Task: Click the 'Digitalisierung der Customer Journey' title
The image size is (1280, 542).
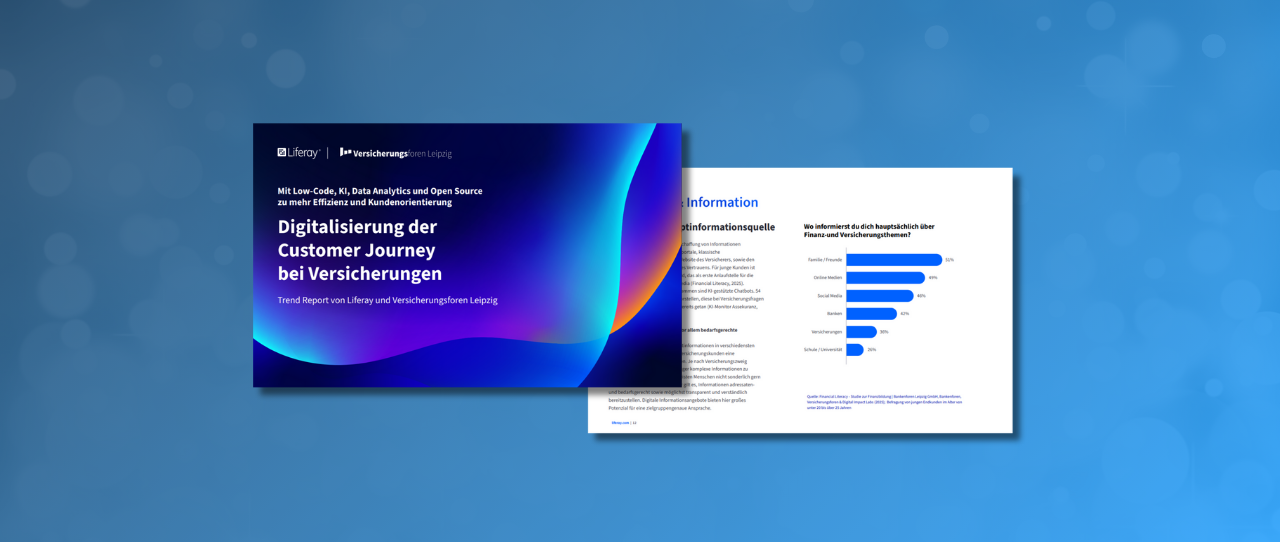Action: [x=360, y=250]
